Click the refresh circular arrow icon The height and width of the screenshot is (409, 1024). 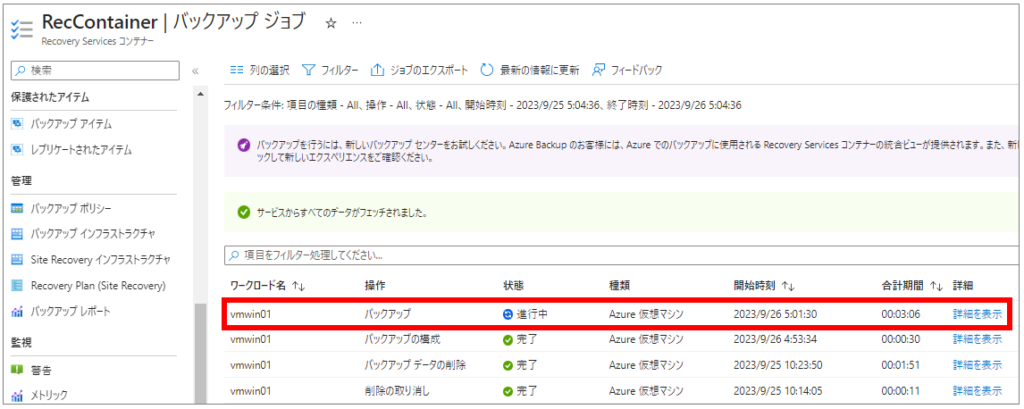[x=487, y=71]
